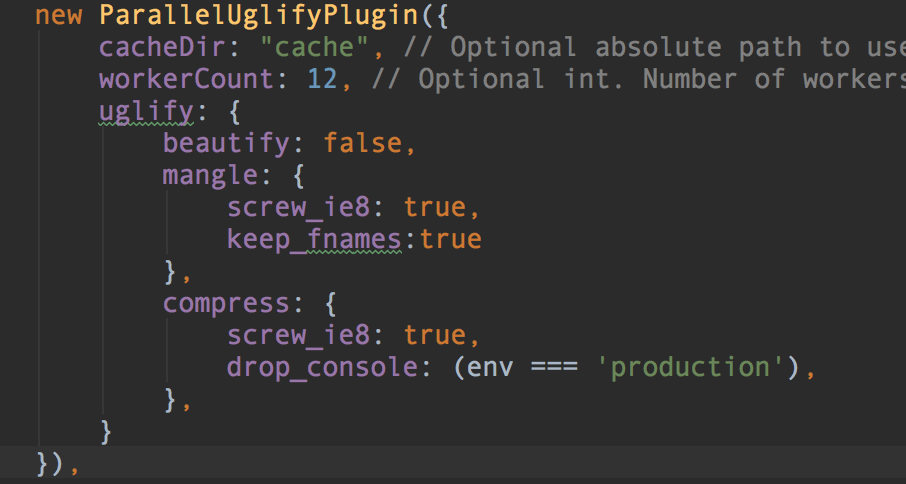906x484 pixels.
Task: Click the false value after beautify
Action: [x=362, y=143]
